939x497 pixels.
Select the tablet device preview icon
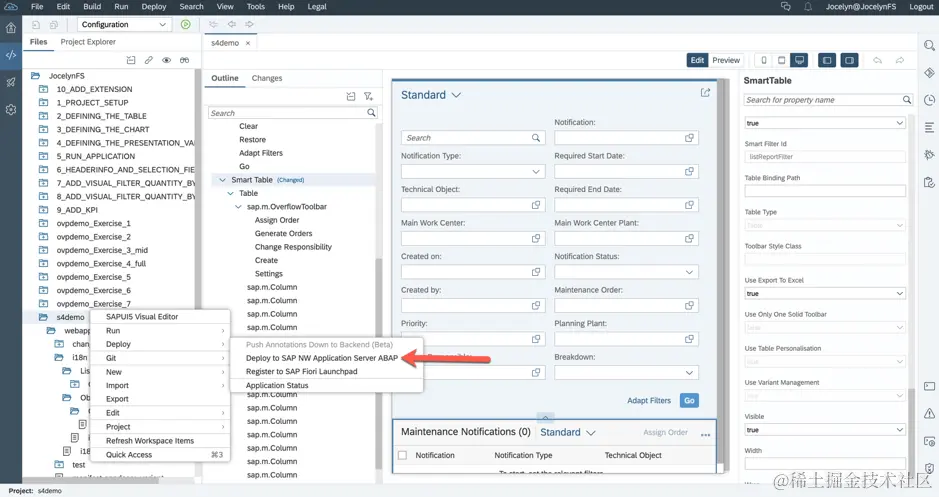[782, 60]
